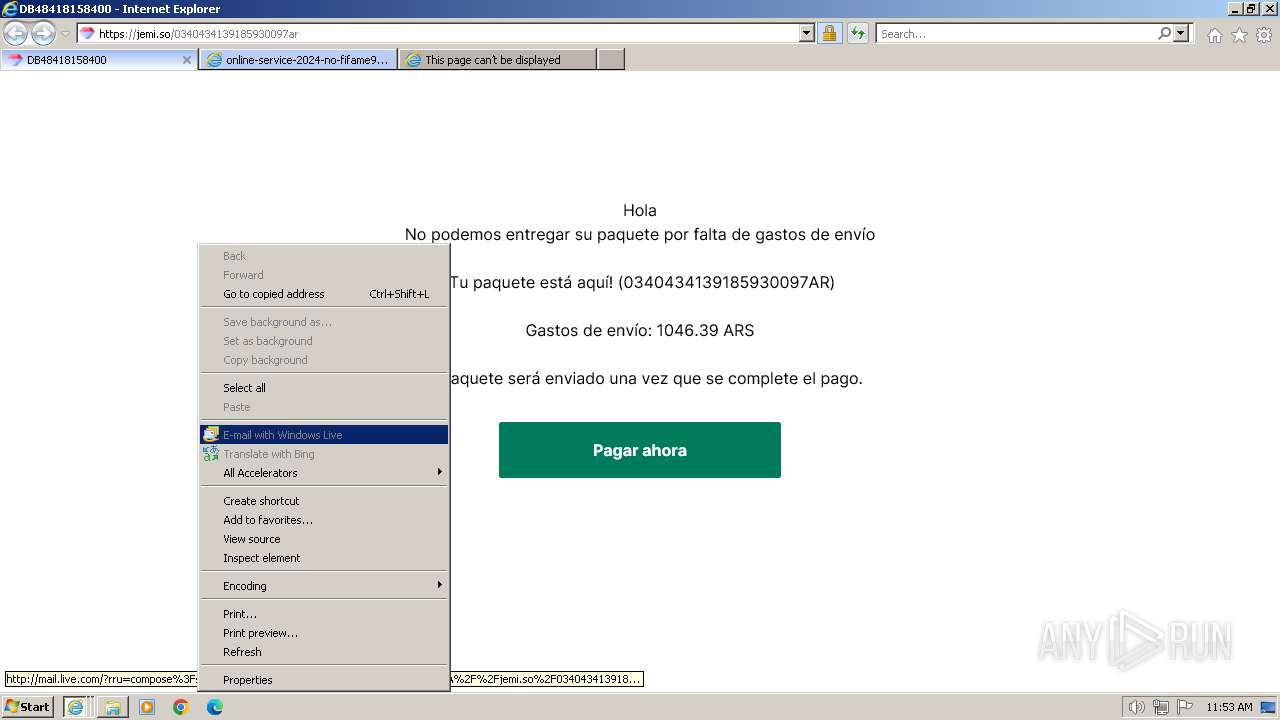
Task: Click the tracking number text 0340434139185930097AR
Action: (726, 282)
